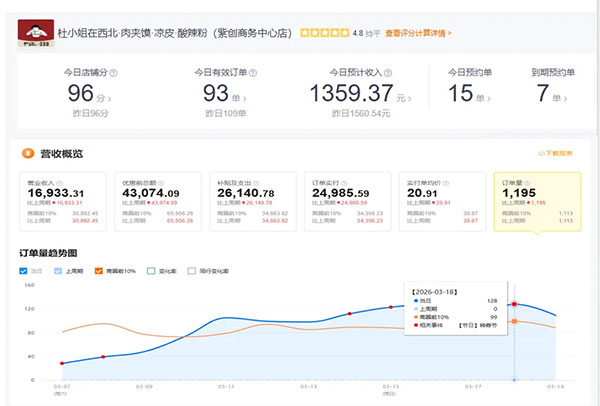600x406 pixels.
Task: Enable the 变化率 series checkbox
Action: coord(150,271)
